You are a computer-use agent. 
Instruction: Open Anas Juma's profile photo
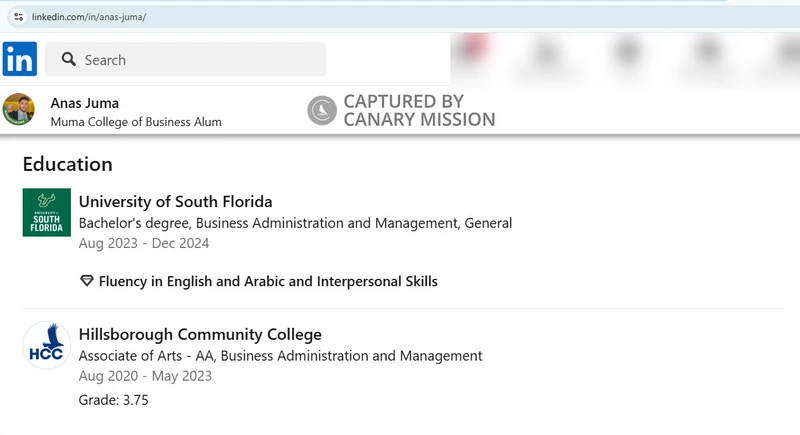click(x=19, y=109)
